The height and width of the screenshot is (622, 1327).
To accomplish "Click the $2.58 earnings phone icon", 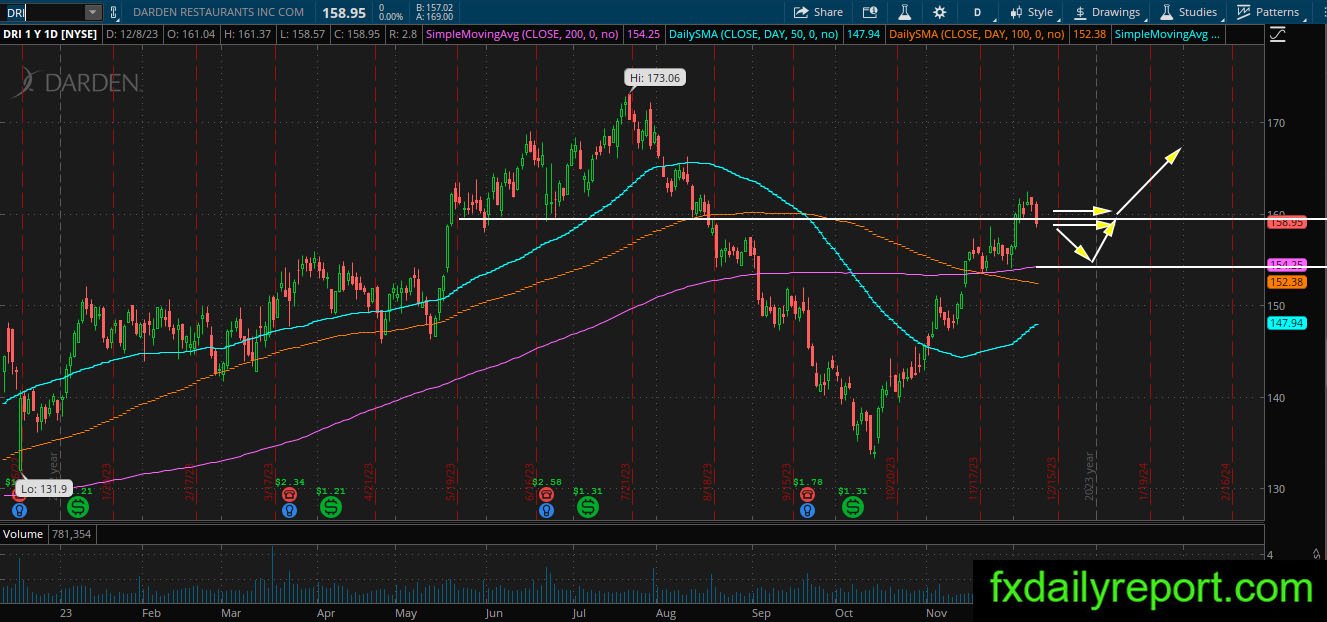I will click(546, 494).
